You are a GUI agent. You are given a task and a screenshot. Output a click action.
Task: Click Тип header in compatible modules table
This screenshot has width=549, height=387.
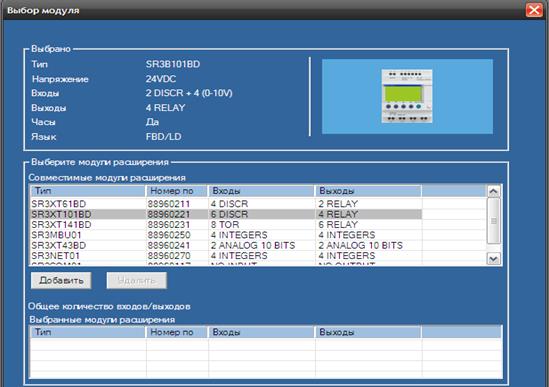88,191
